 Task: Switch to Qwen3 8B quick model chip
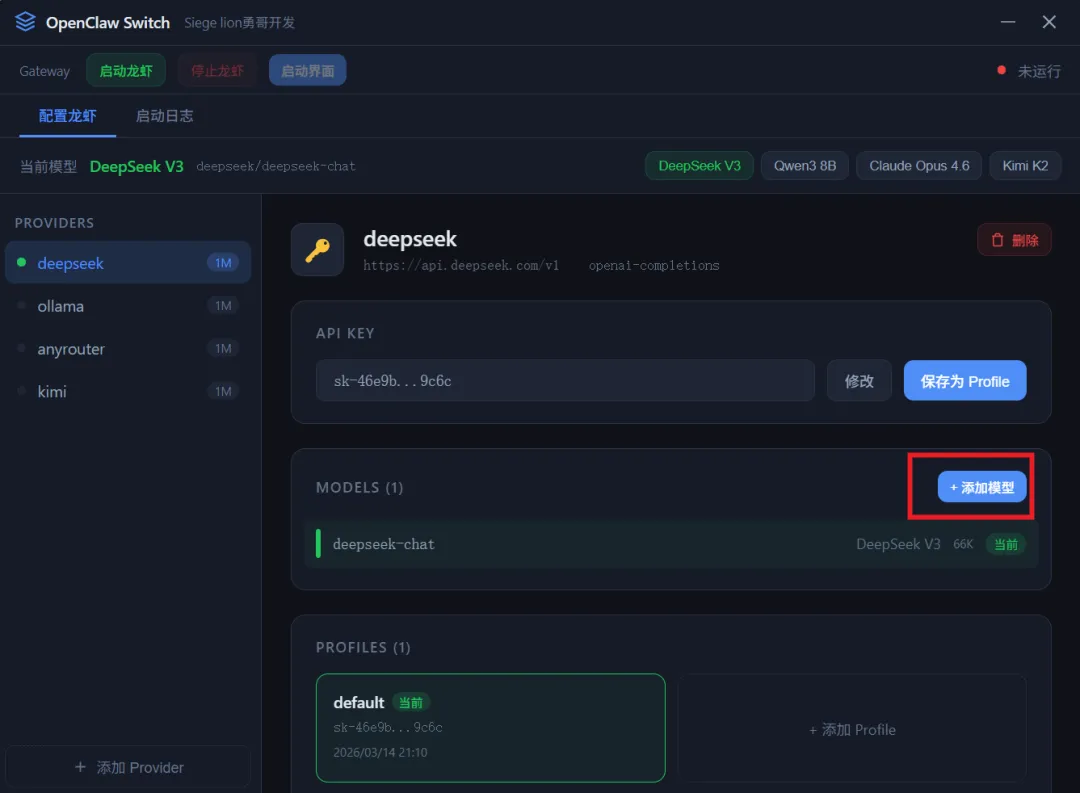(x=804, y=166)
